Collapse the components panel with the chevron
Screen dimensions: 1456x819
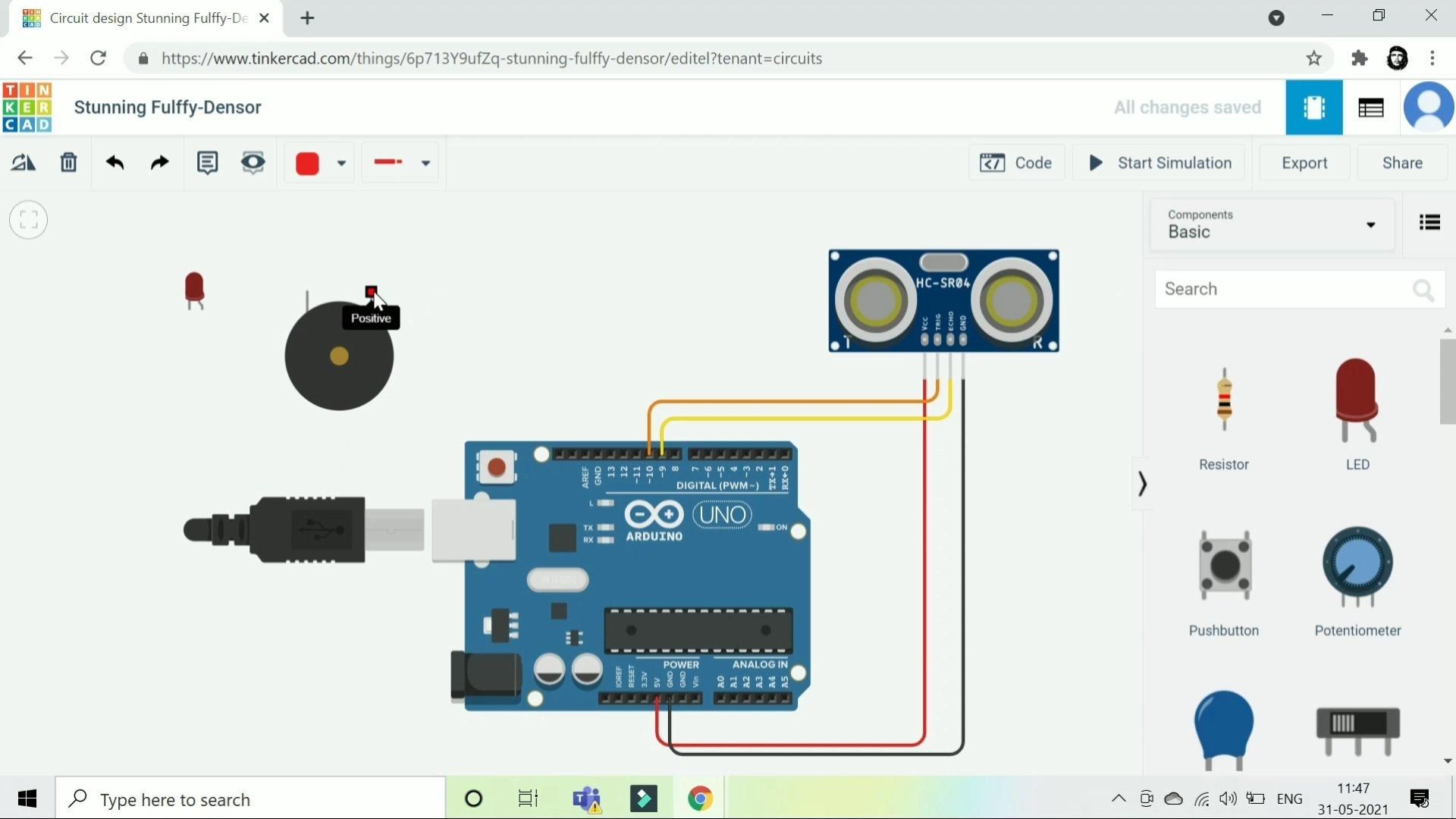(x=1142, y=483)
